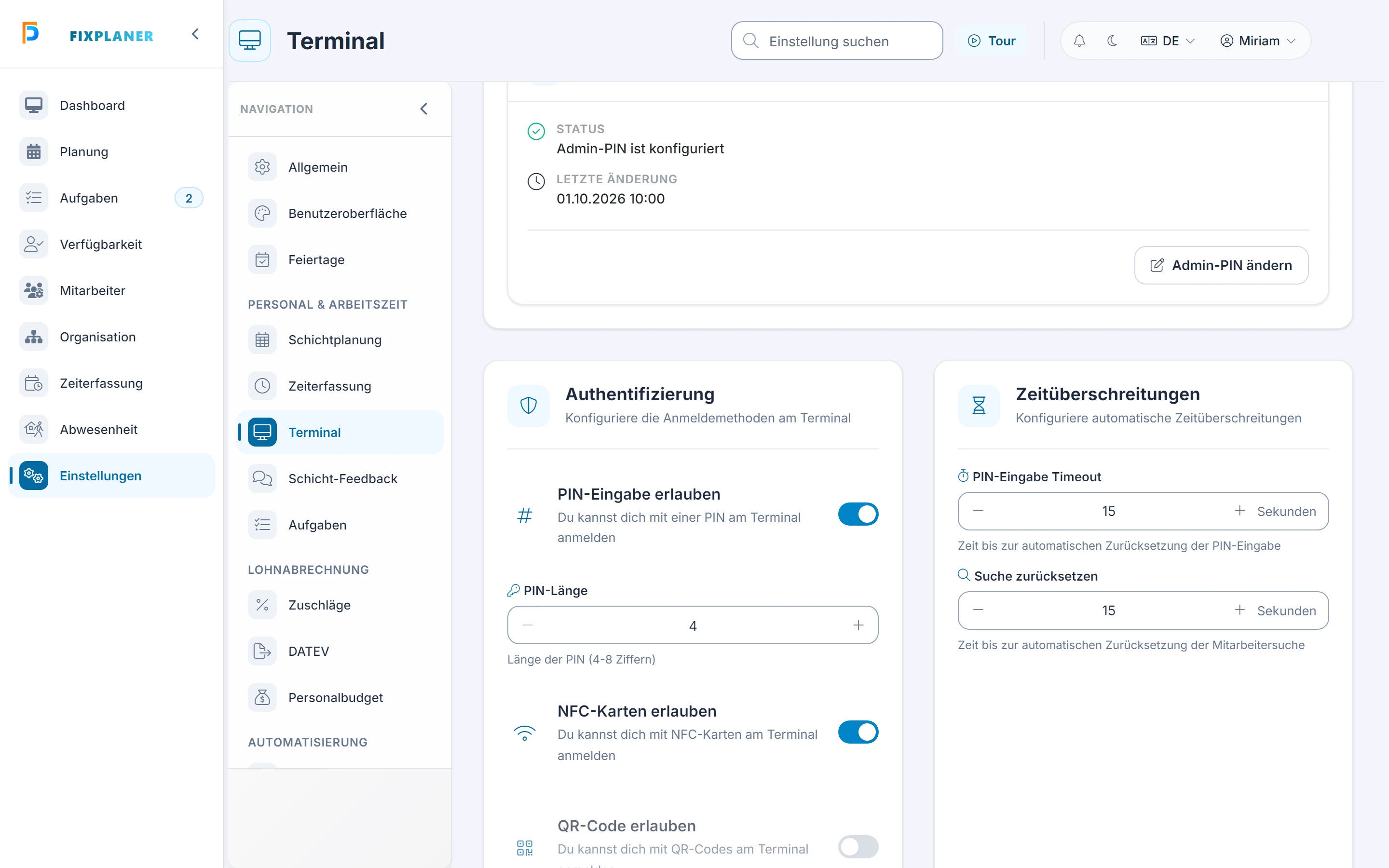Collapse the main sidebar

(195, 34)
